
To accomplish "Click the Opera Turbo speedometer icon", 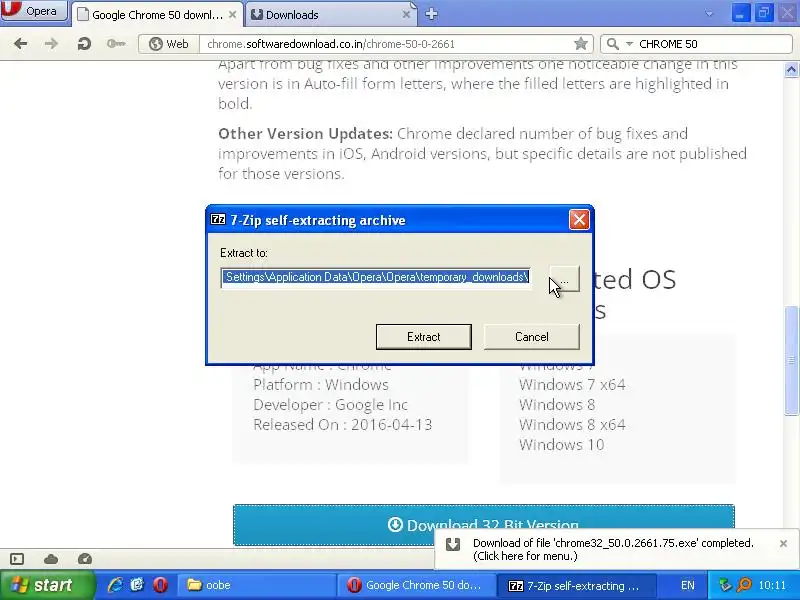I will pos(85,559).
